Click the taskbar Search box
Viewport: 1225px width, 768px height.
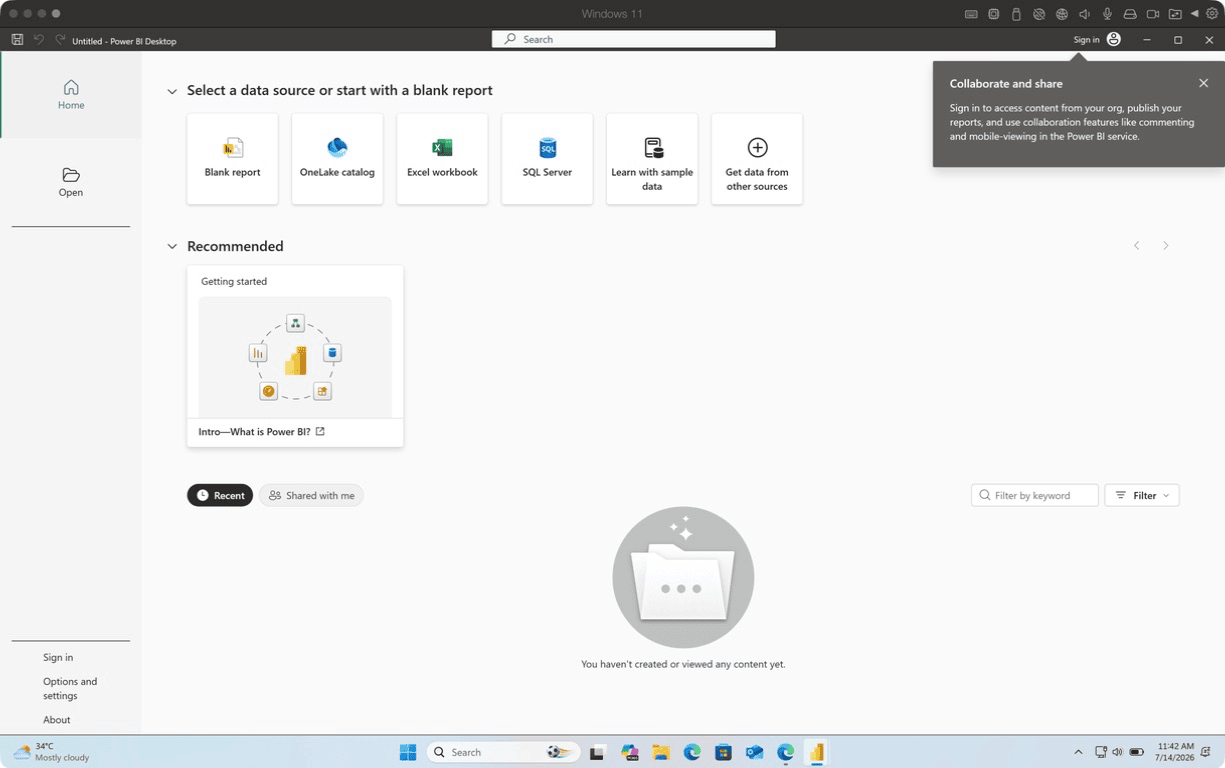(505, 752)
